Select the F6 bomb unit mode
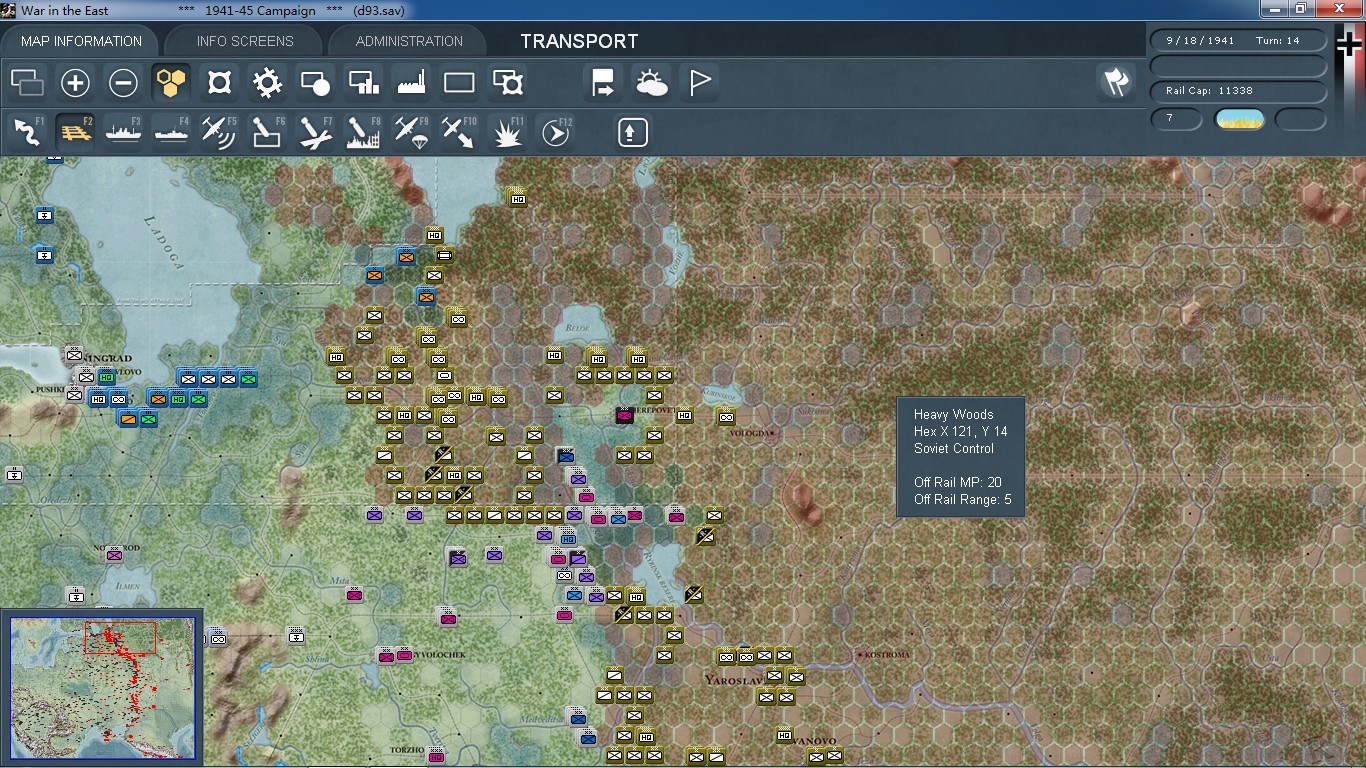The image size is (1366, 768). pyautogui.click(x=267, y=132)
